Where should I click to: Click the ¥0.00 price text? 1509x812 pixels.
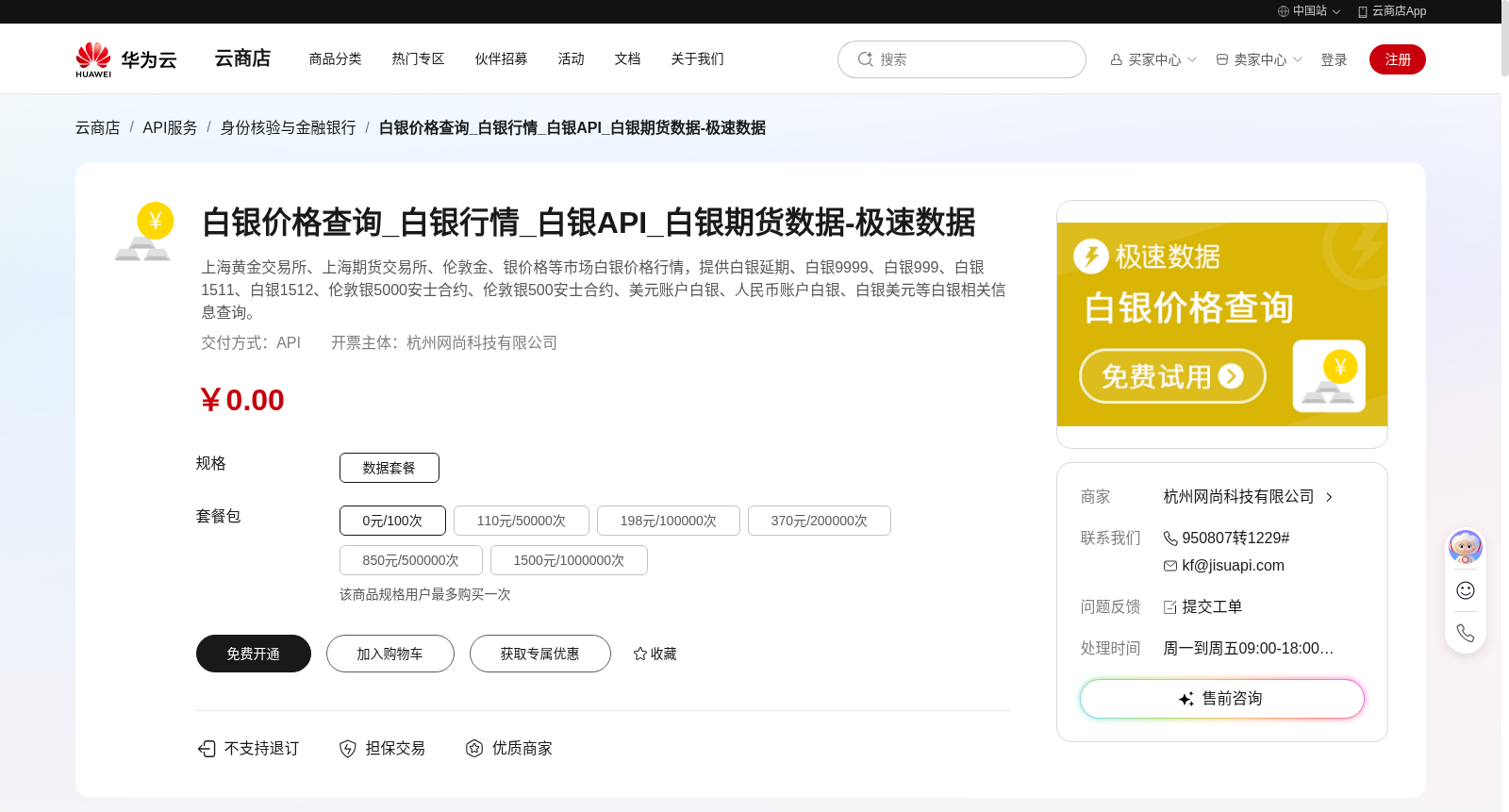click(x=241, y=400)
